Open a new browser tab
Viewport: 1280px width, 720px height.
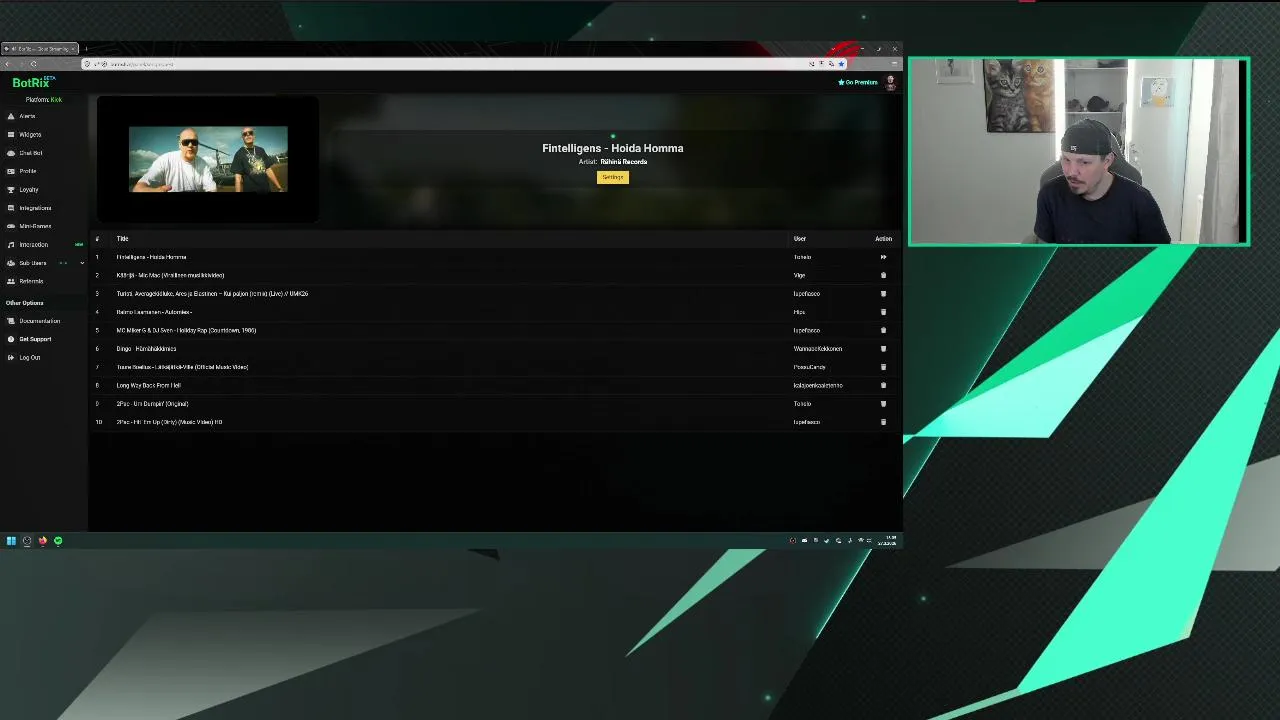[86, 49]
